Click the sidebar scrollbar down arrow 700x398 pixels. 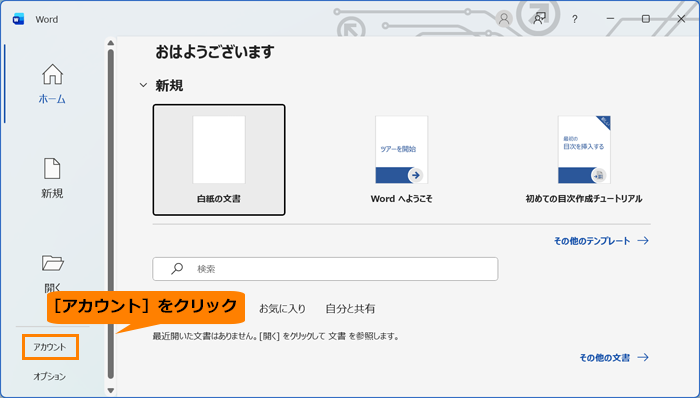click(x=111, y=390)
